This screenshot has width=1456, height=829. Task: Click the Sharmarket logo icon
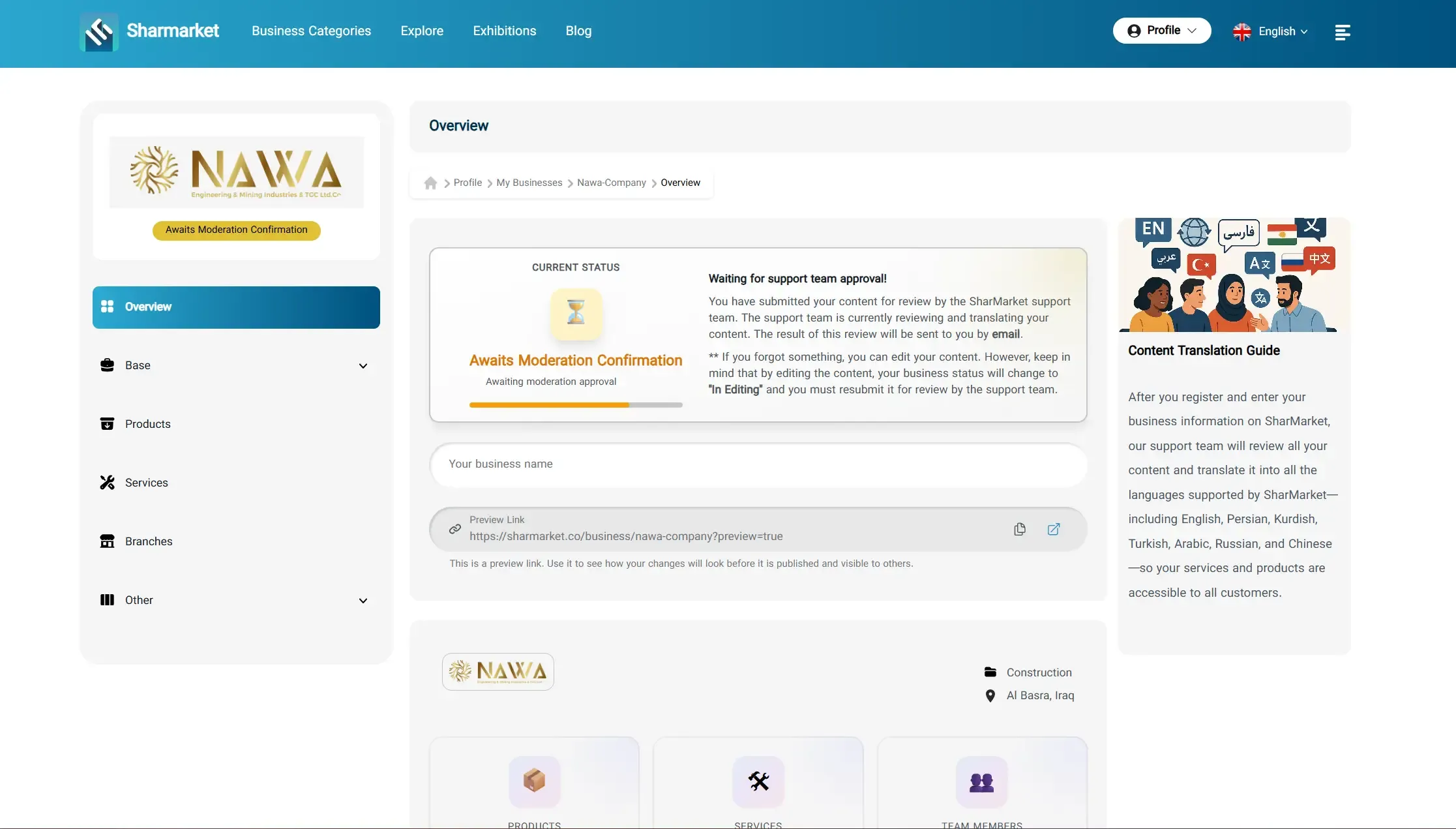click(99, 31)
